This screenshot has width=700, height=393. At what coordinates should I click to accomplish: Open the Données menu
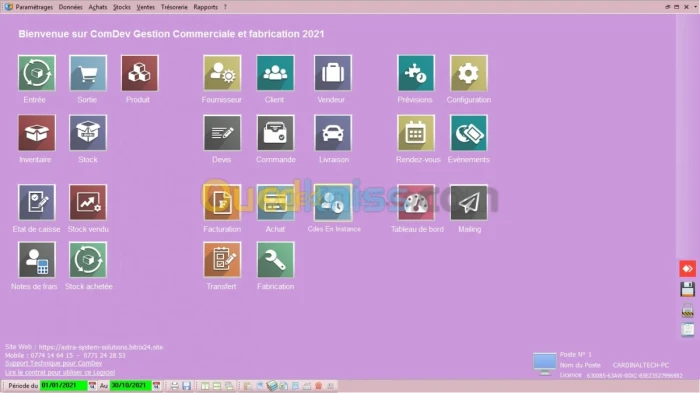[x=71, y=7]
